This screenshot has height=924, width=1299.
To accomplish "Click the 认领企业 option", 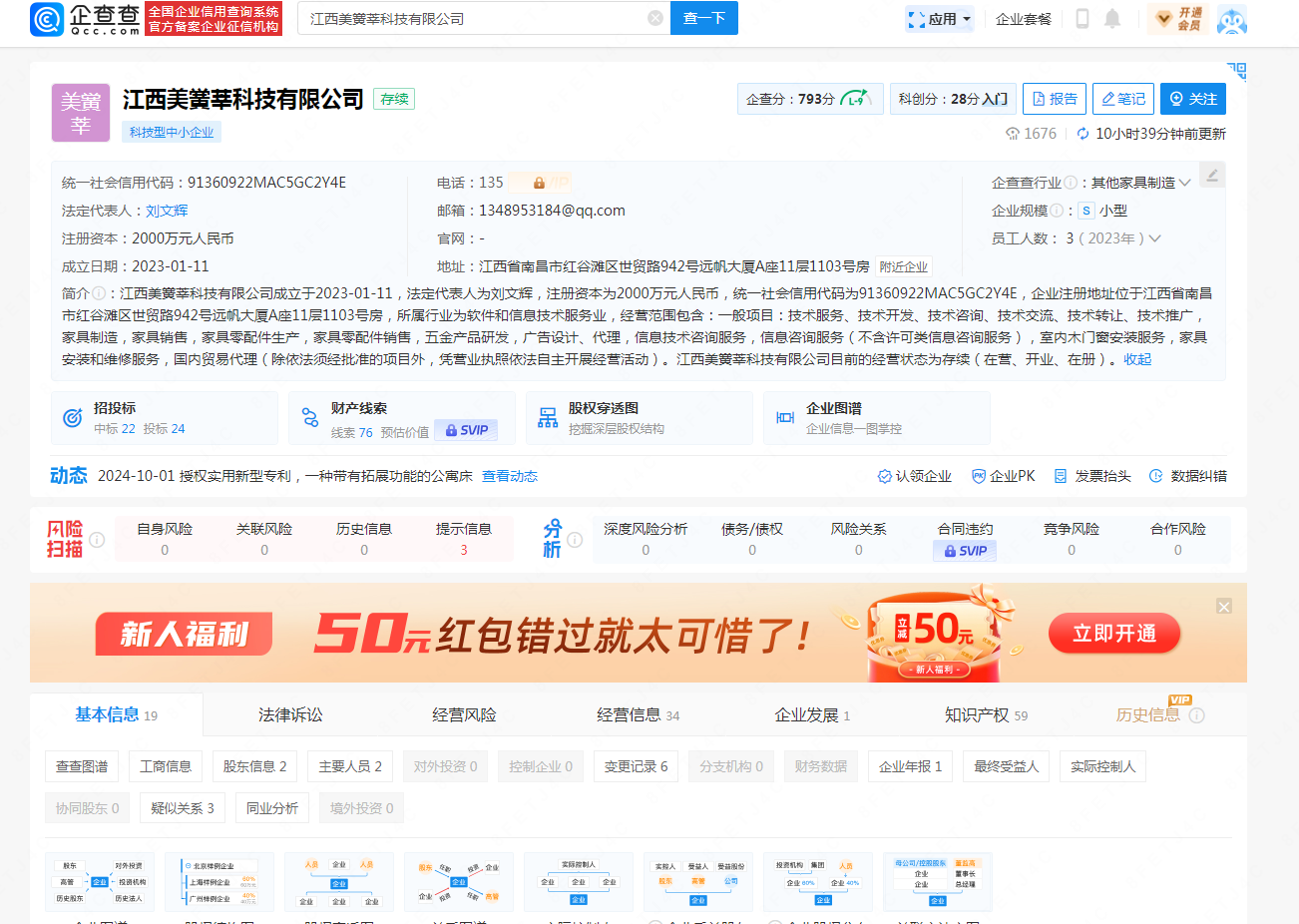I will [914, 477].
